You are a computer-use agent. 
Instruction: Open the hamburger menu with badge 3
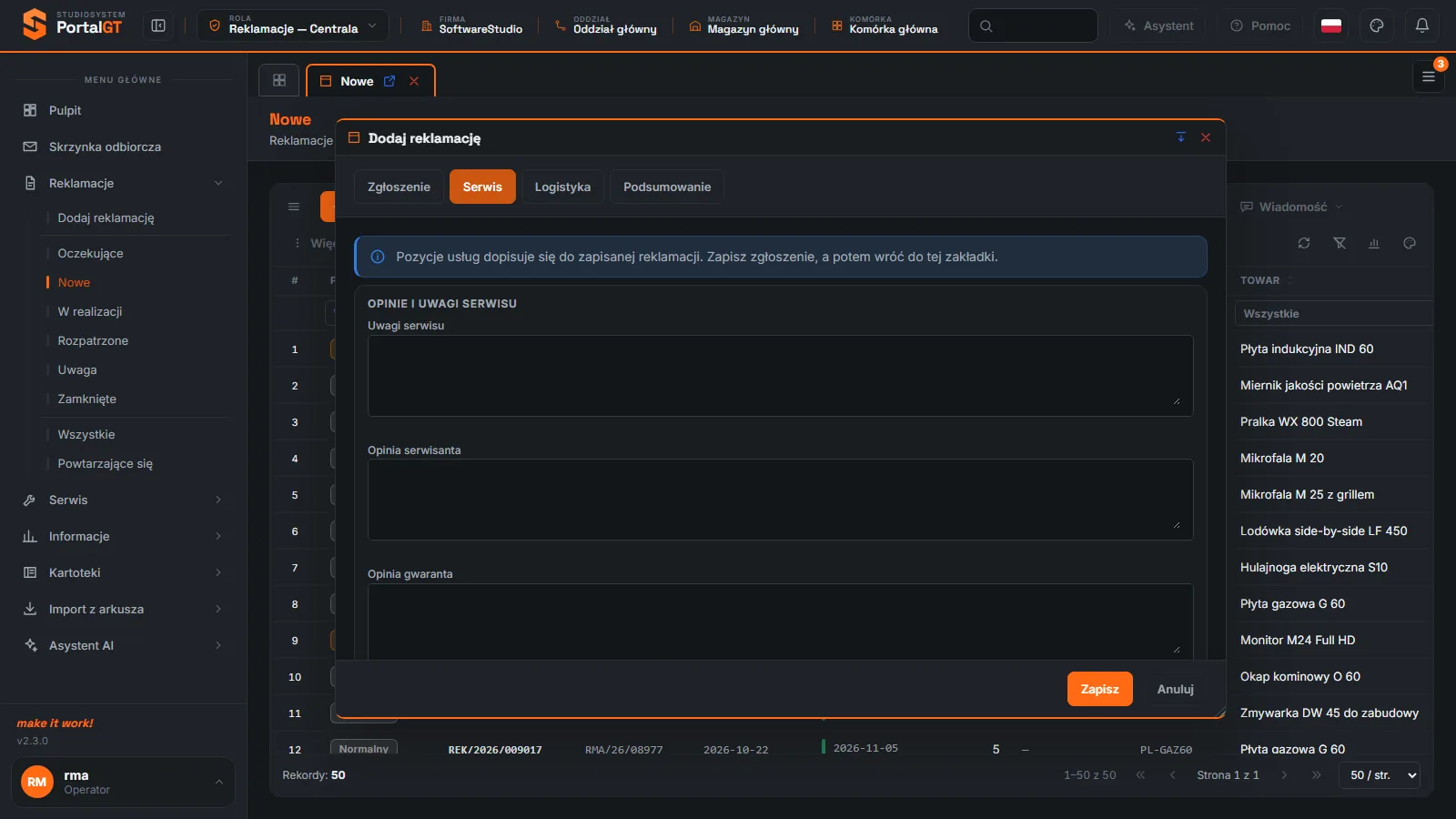tap(1429, 76)
